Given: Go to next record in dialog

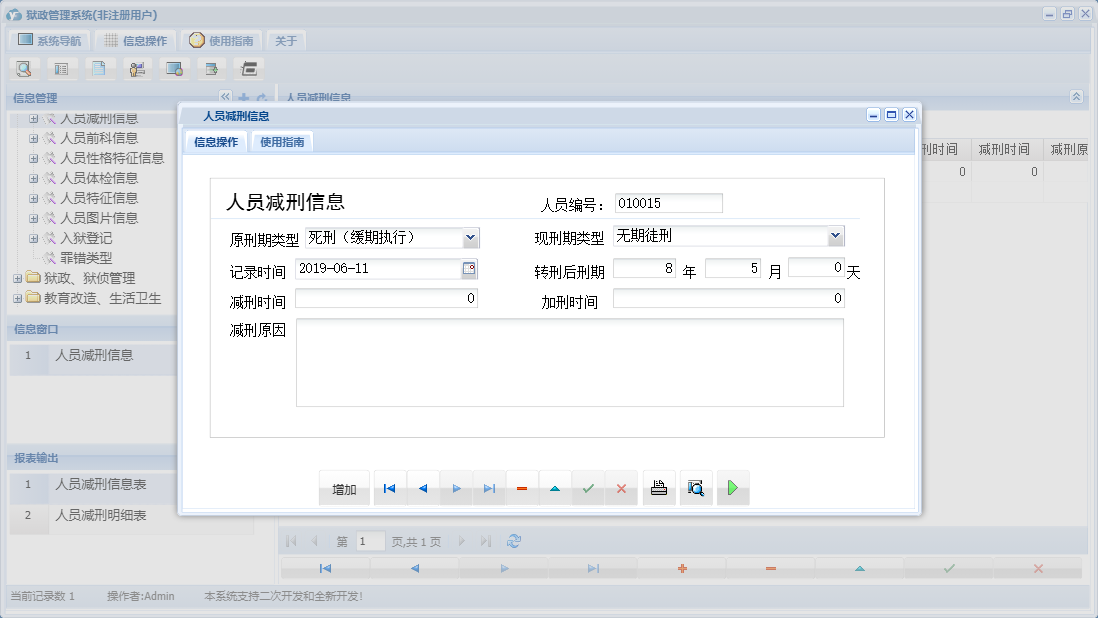Looking at the screenshot, I should coord(457,489).
